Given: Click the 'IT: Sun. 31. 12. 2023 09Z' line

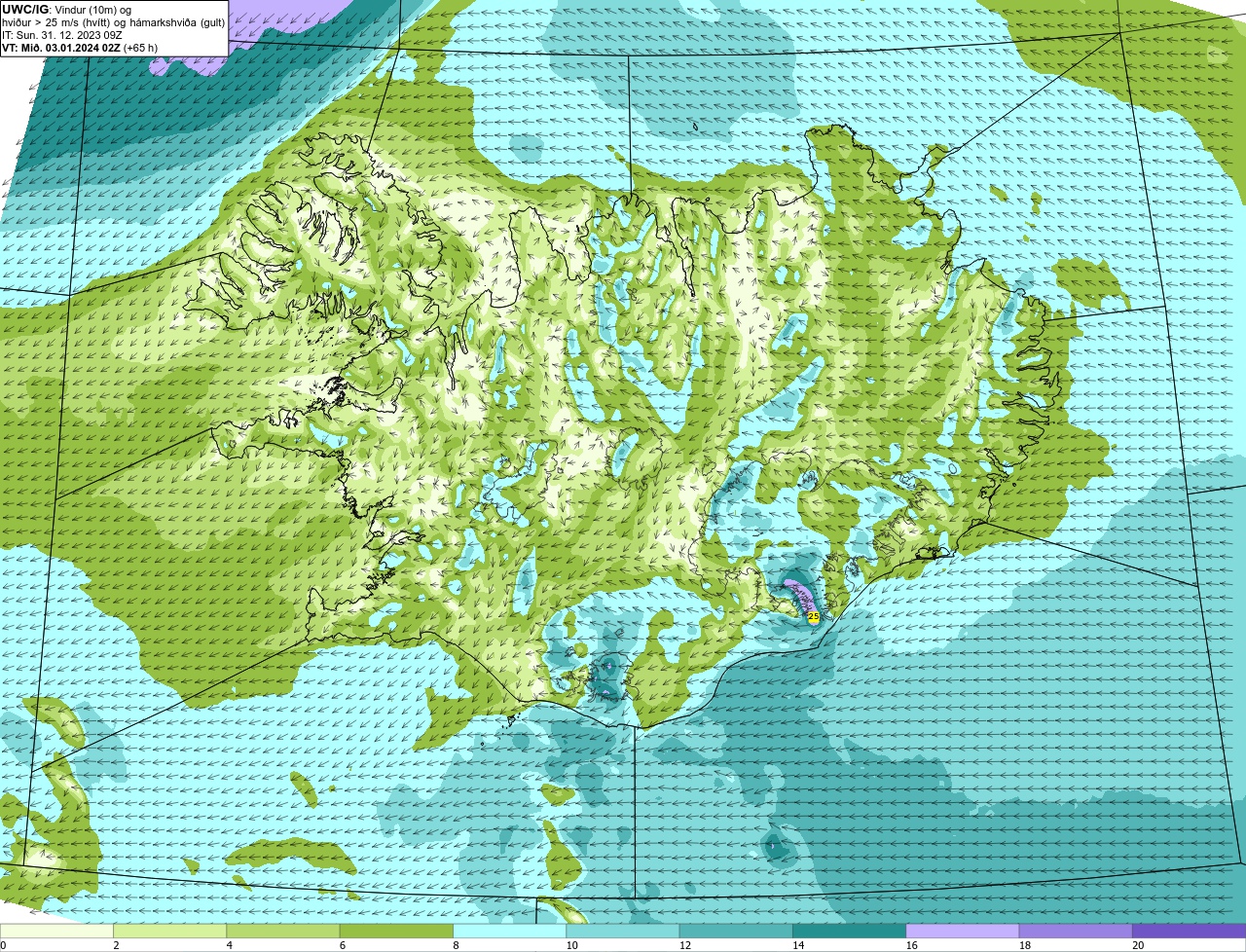Looking at the screenshot, I should [x=61, y=35].
